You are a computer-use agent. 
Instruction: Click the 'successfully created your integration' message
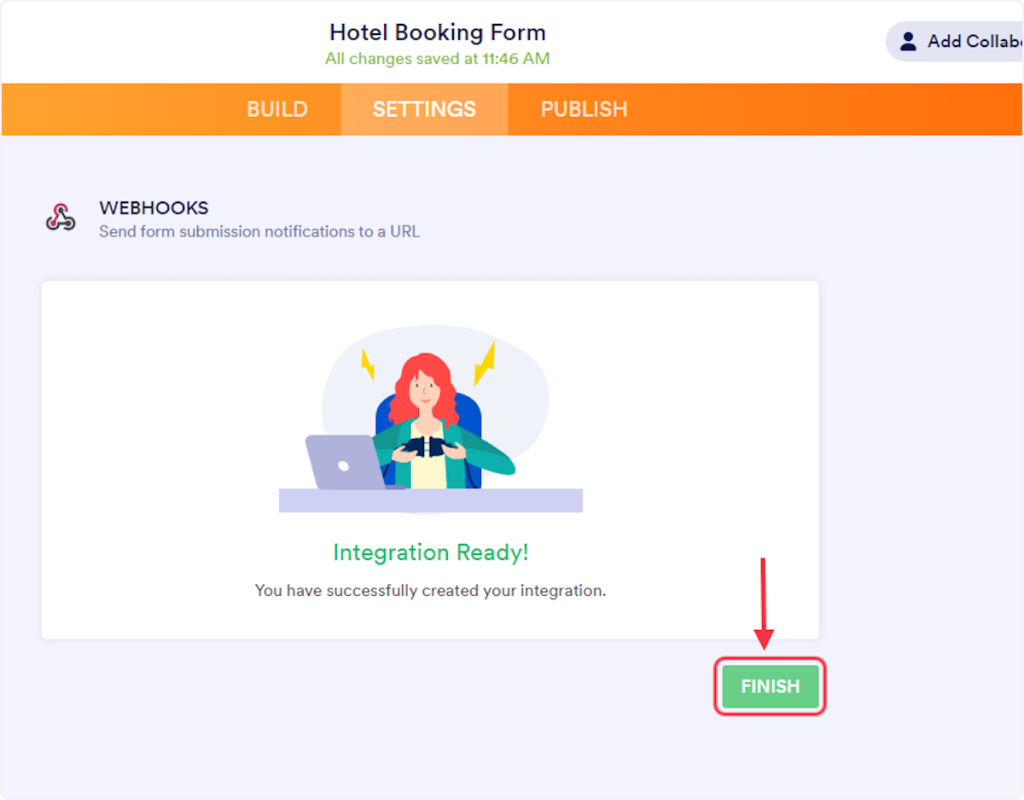point(430,590)
